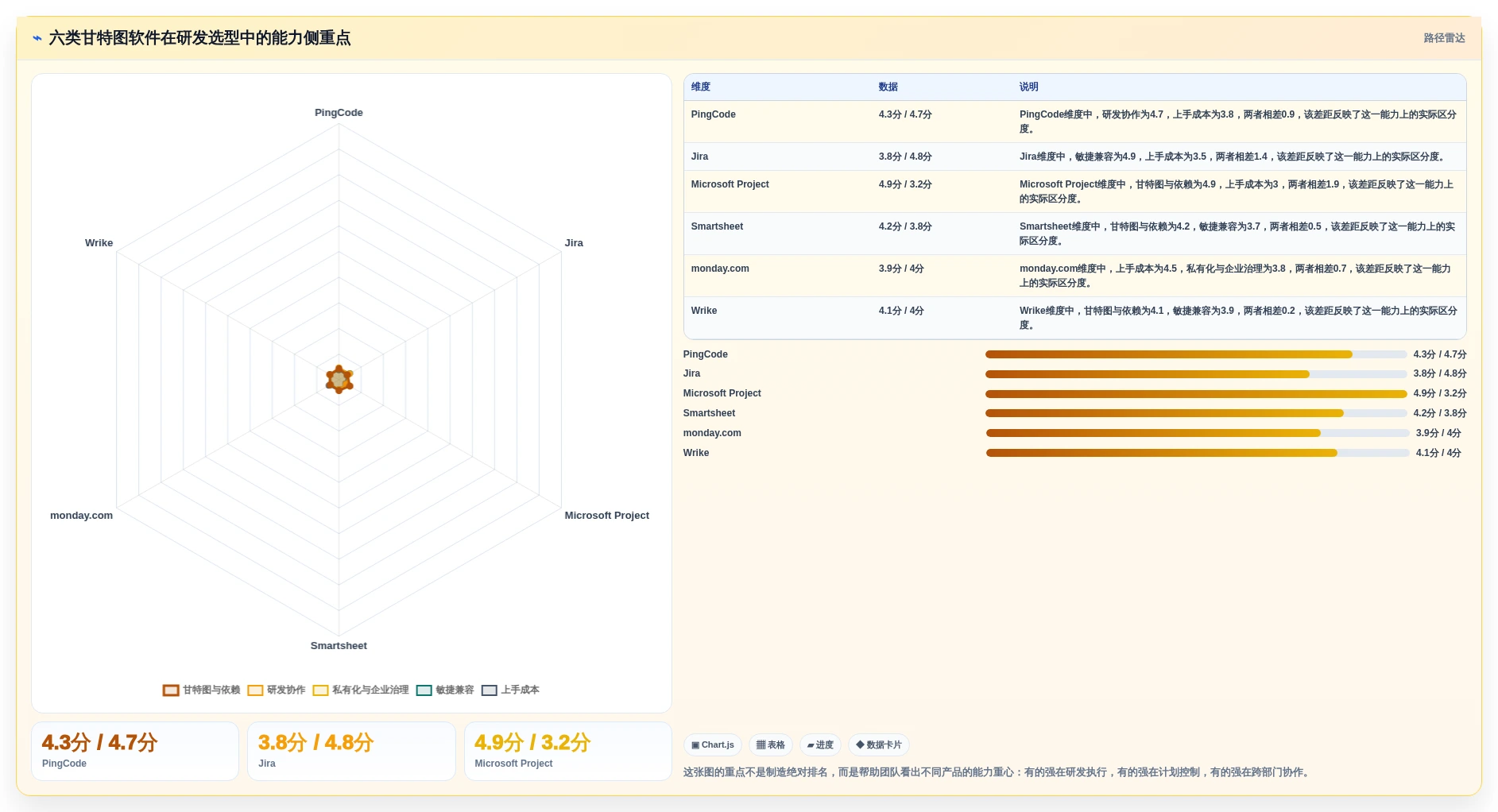The height and width of the screenshot is (812, 1498).
Task: Click the PingCode progress bar
Action: [x=1196, y=354]
